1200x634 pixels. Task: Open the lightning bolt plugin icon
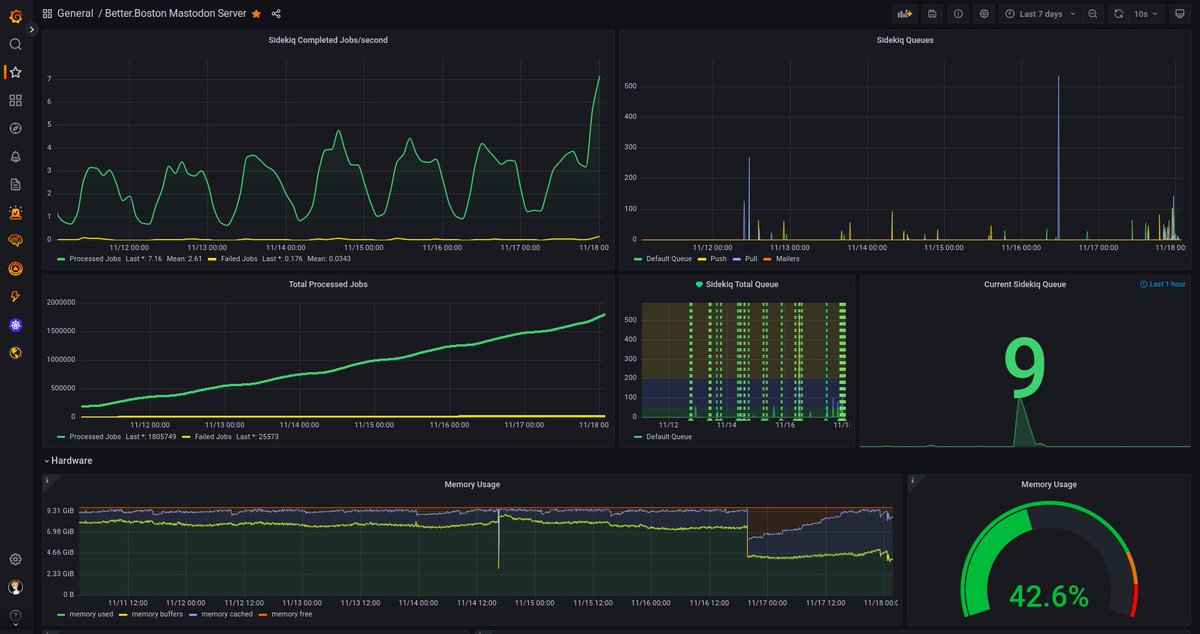15,296
